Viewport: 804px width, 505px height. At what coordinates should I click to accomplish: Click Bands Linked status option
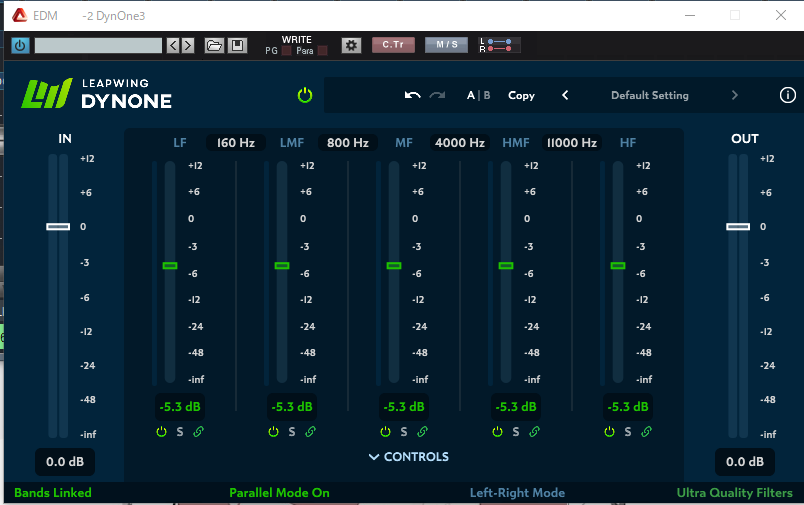53,493
